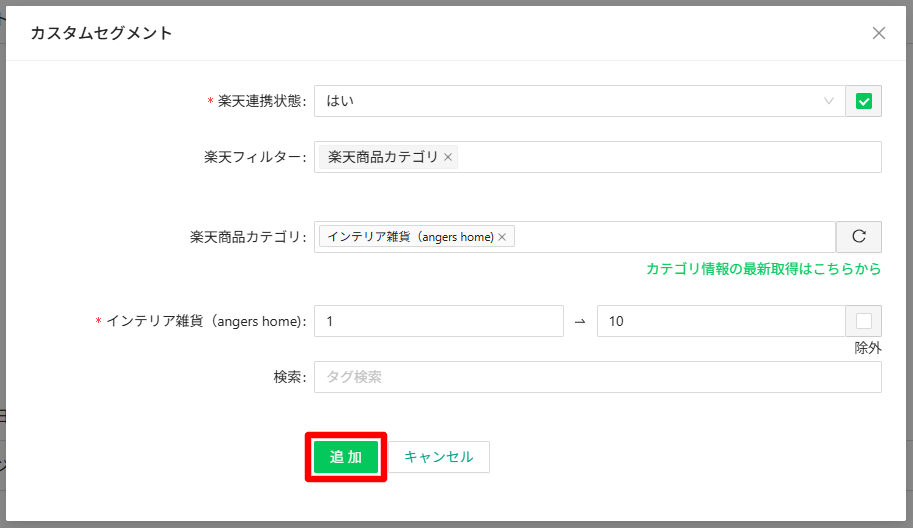913x528 pixels.
Task: Click the minimum value field containing 1
Action: [x=438, y=321]
